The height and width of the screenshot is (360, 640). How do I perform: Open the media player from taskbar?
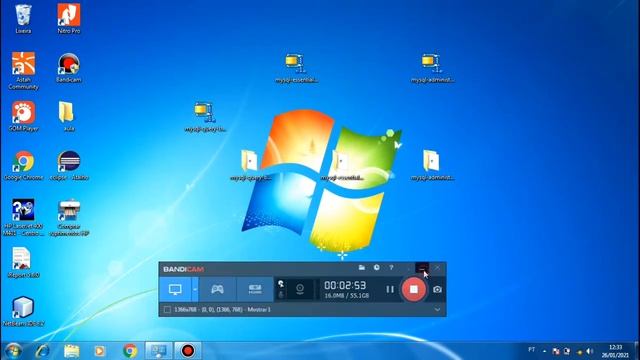click(100, 351)
